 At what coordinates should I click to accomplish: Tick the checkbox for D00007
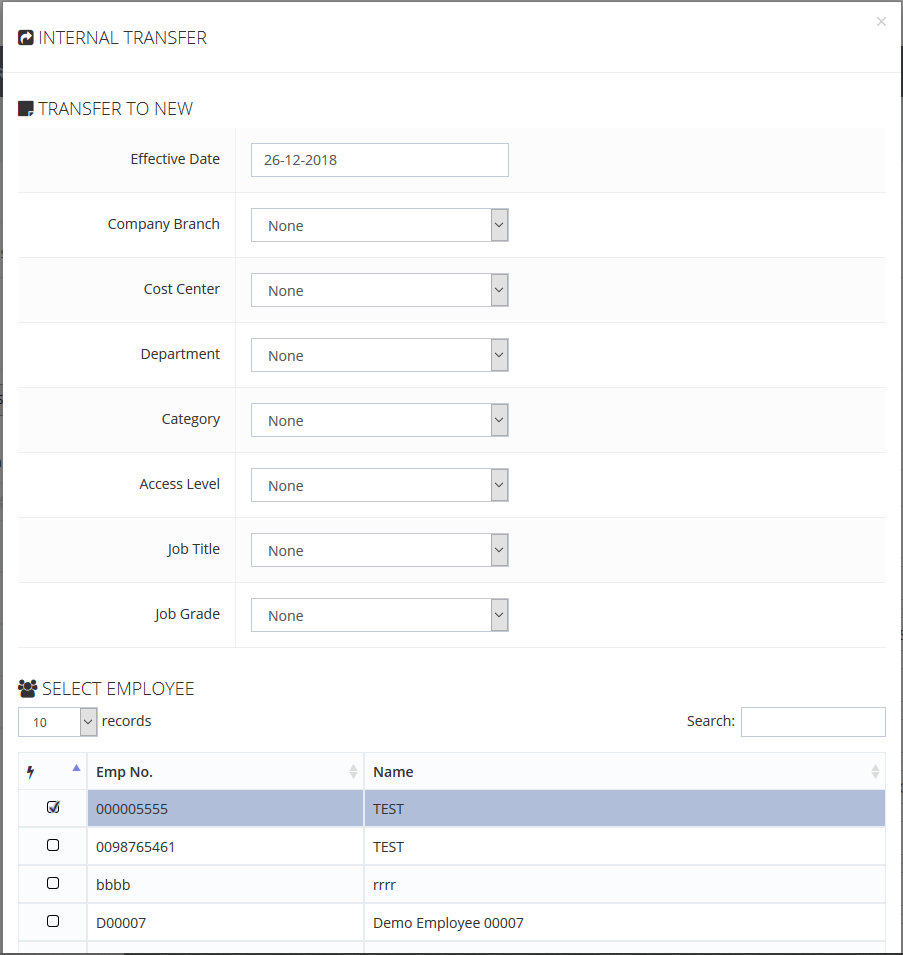53,921
